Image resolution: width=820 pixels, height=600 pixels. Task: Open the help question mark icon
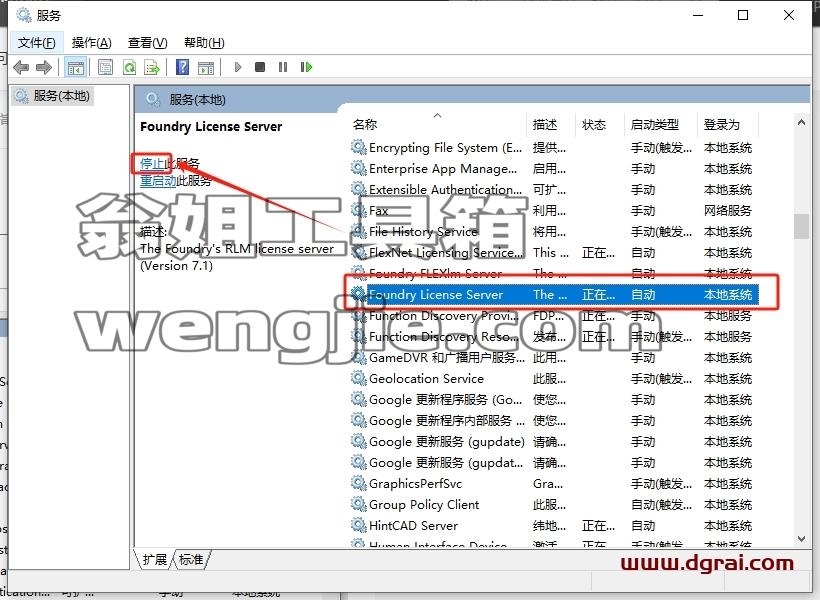point(183,67)
